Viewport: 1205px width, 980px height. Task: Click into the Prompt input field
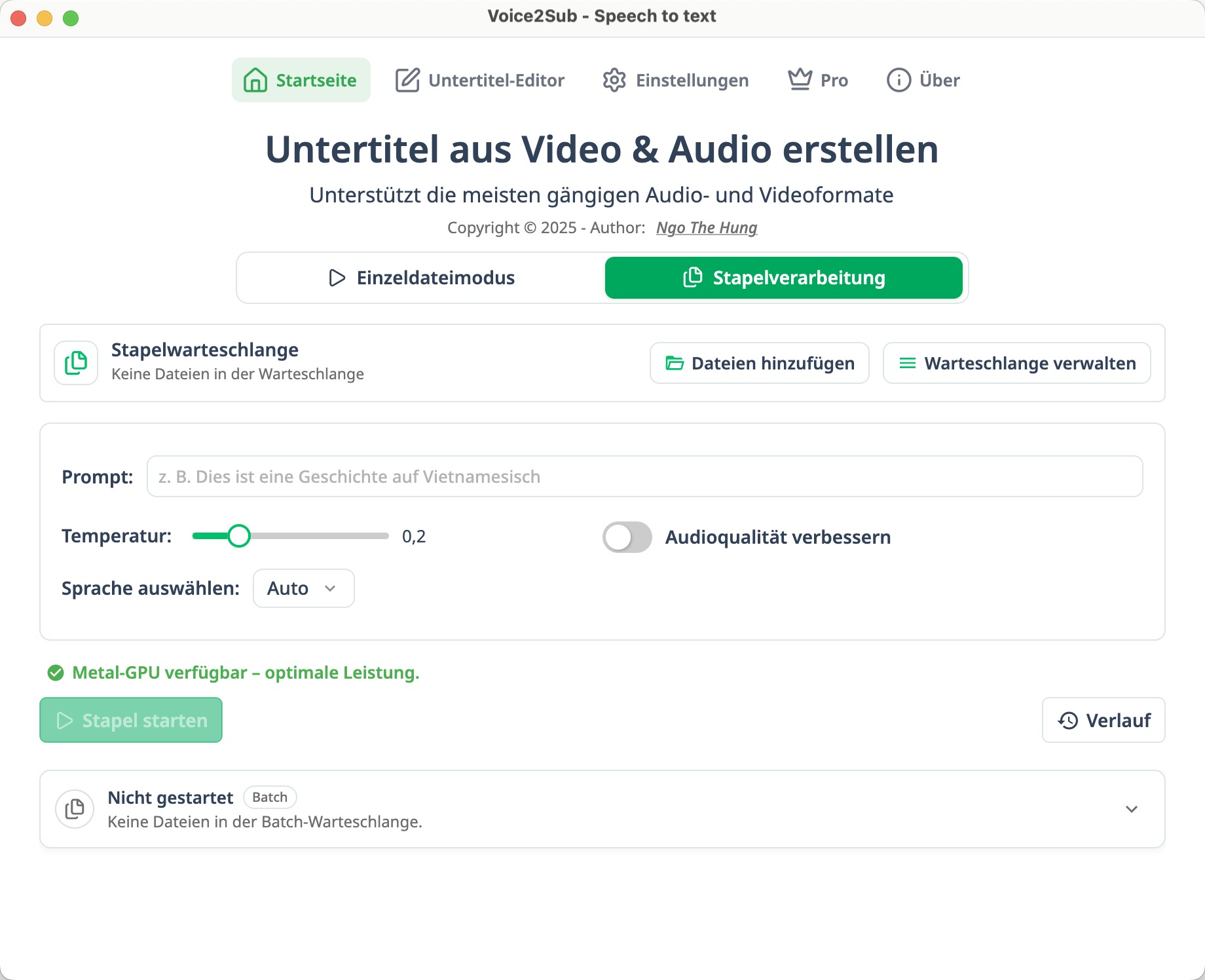(645, 476)
